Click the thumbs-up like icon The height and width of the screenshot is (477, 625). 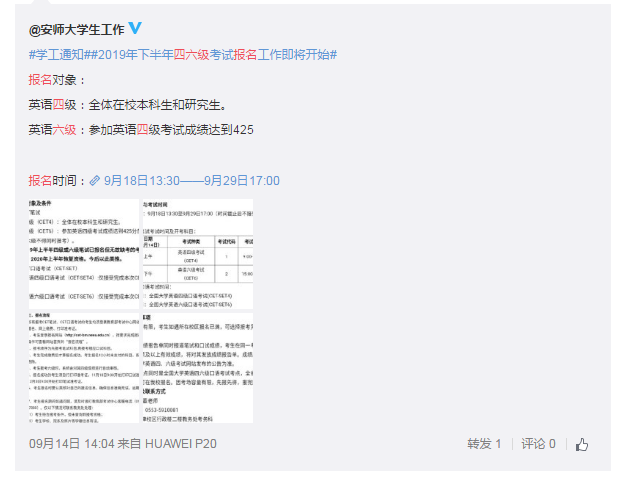click(x=582, y=444)
